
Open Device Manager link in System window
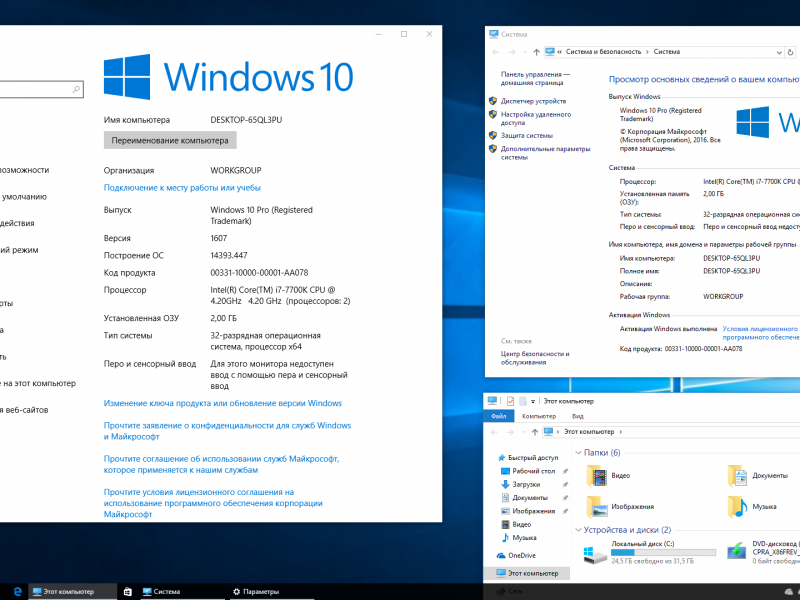point(533,101)
